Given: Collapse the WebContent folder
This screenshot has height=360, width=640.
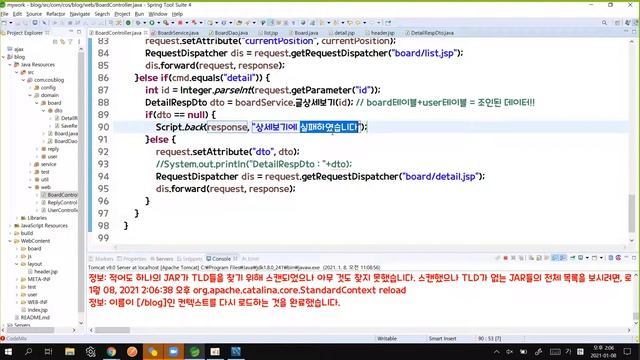Looking at the screenshot, I should [10, 241].
